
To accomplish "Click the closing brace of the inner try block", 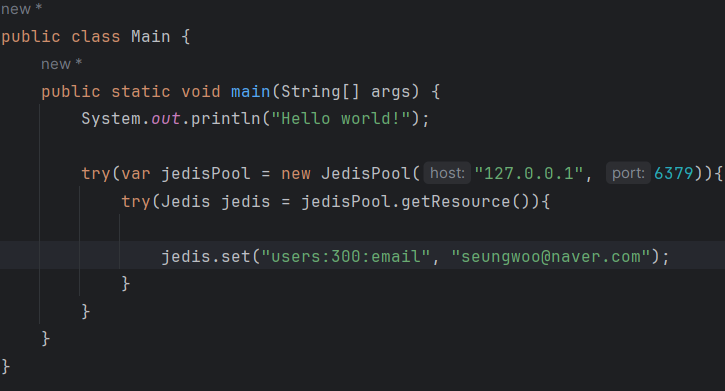I will (126, 284).
